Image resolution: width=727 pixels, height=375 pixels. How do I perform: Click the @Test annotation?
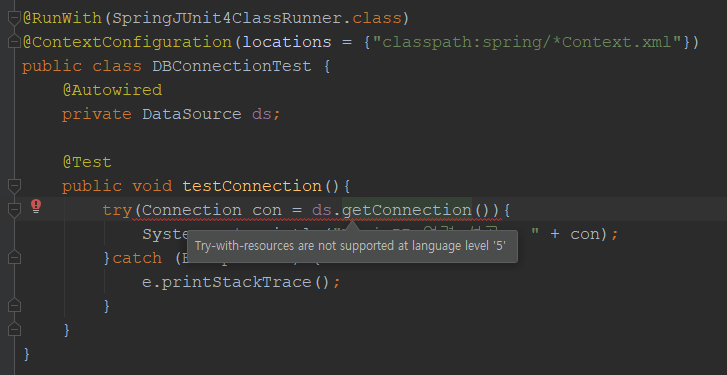(87, 162)
